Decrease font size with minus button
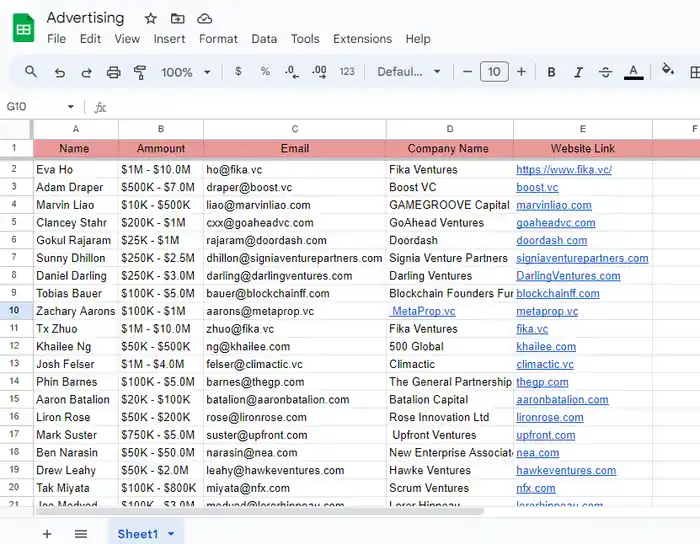Screen dimensions: 700x544 [467, 71]
